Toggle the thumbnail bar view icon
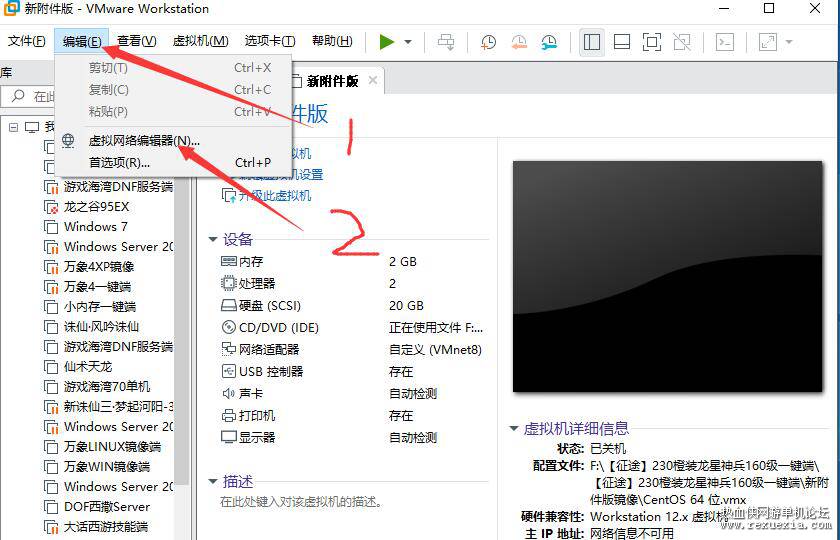This screenshot has width=840, height=540. click(622, 42)
